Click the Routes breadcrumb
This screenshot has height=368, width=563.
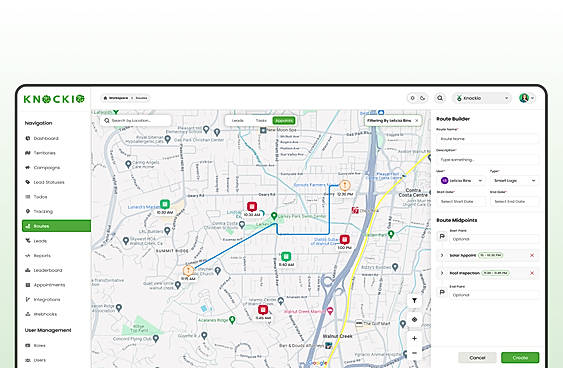141,98
